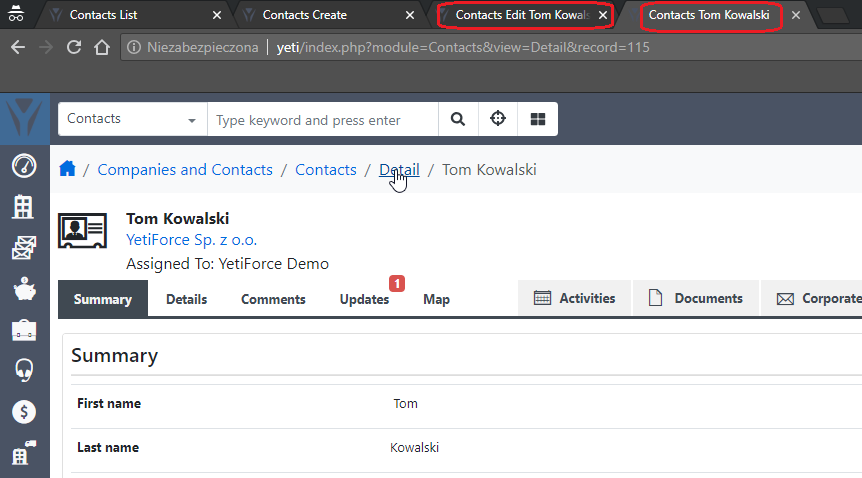Open the support headset icon in sidebar
The width and height of the screenshot is (862, 478).
click(x=24, y=370)
